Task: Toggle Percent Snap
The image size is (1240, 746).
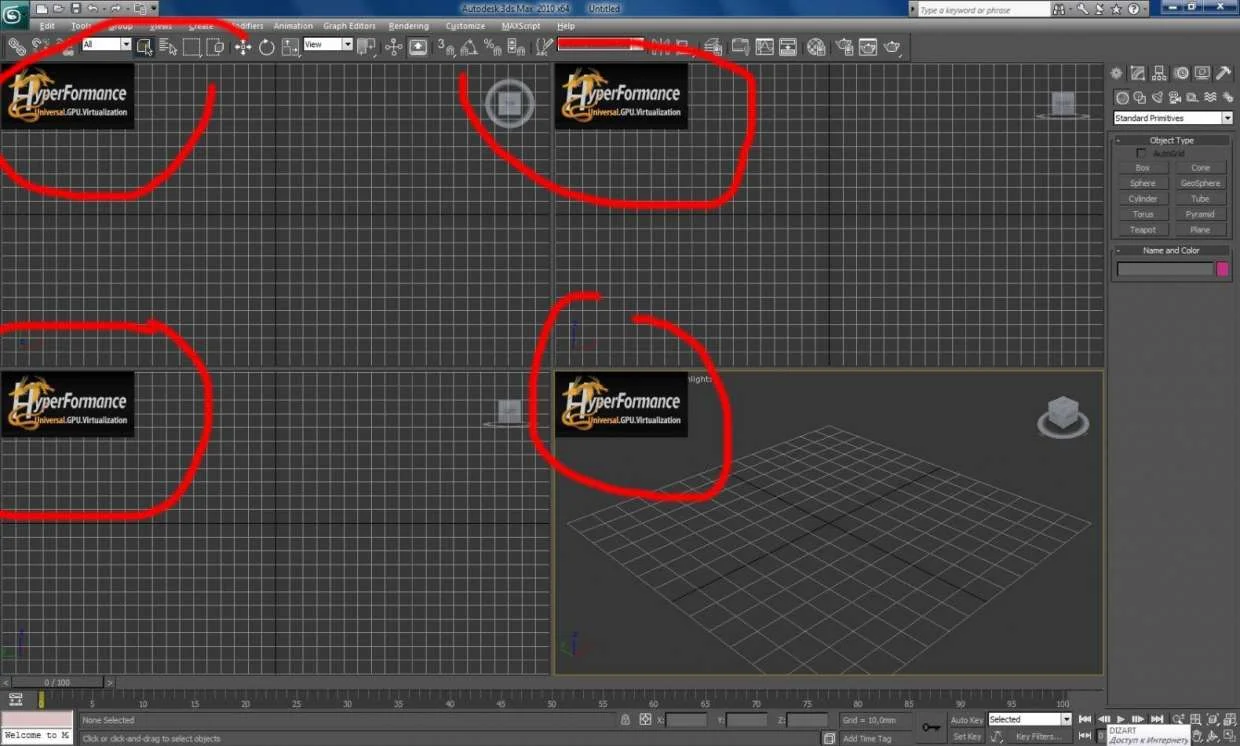Action: (x=493, y=46)
